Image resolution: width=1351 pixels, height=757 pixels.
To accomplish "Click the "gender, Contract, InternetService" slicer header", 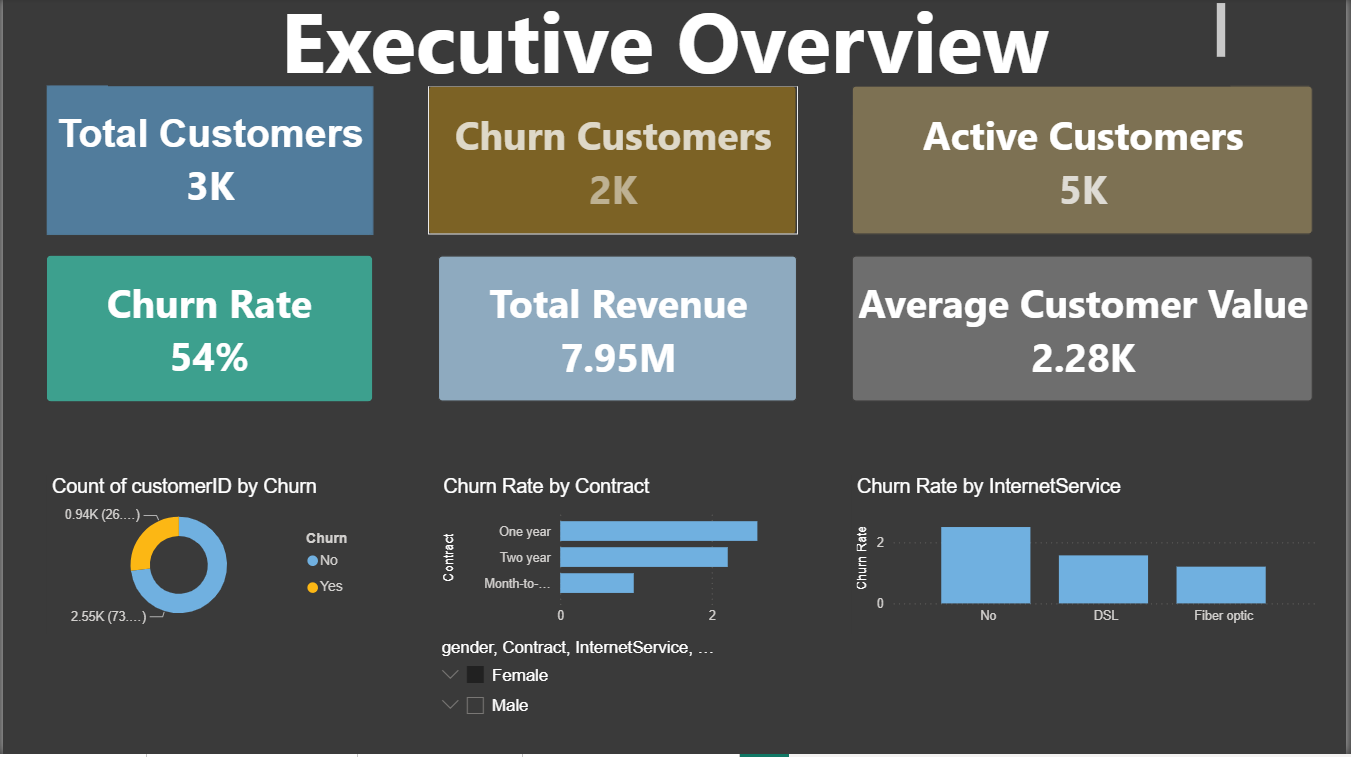I will [x=578, y=648].
